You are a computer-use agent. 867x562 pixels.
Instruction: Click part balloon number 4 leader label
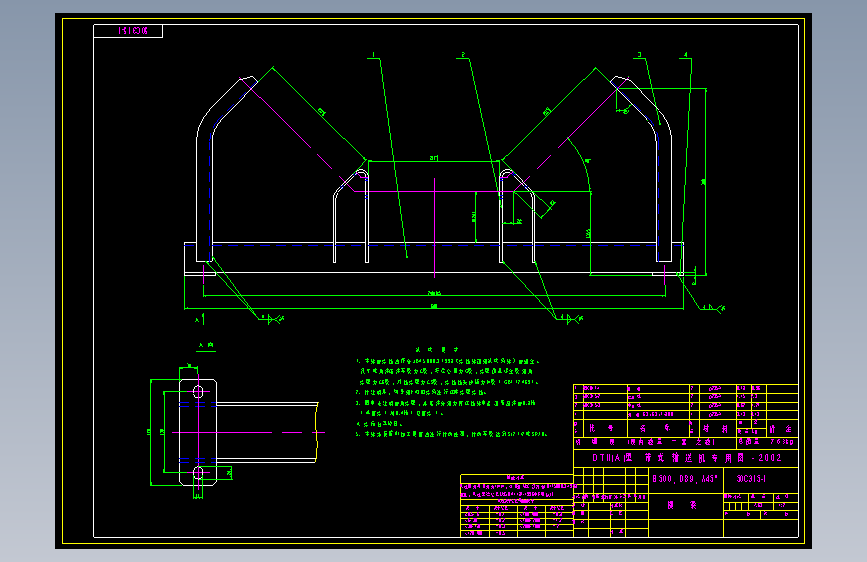click(686, 55)
